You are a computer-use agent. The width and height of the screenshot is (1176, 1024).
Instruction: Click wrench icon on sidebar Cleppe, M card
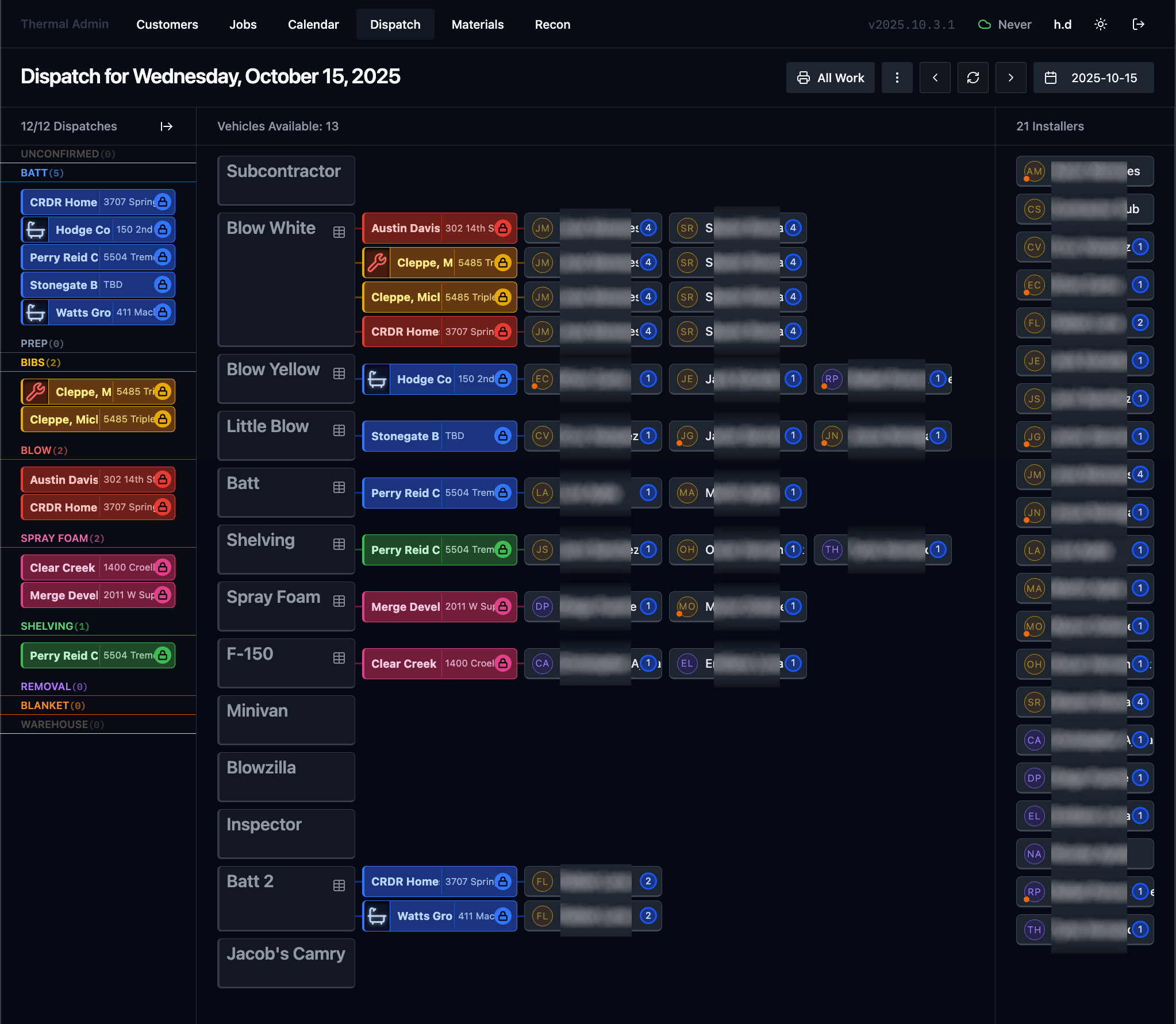pos(36,392)
